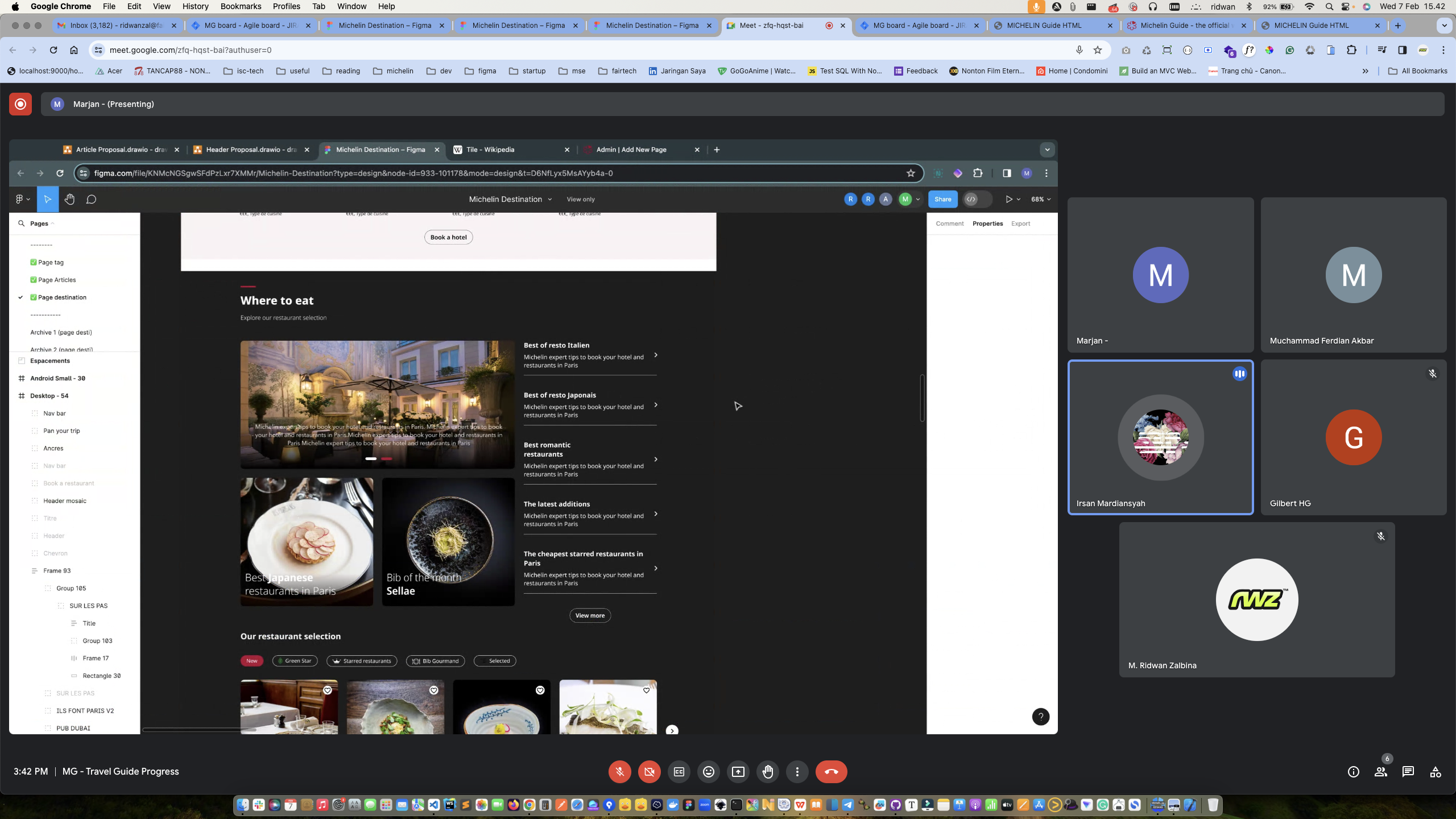
Task: Expand the Chrome tab search dropdown
Action: (x=1444, y=25)
